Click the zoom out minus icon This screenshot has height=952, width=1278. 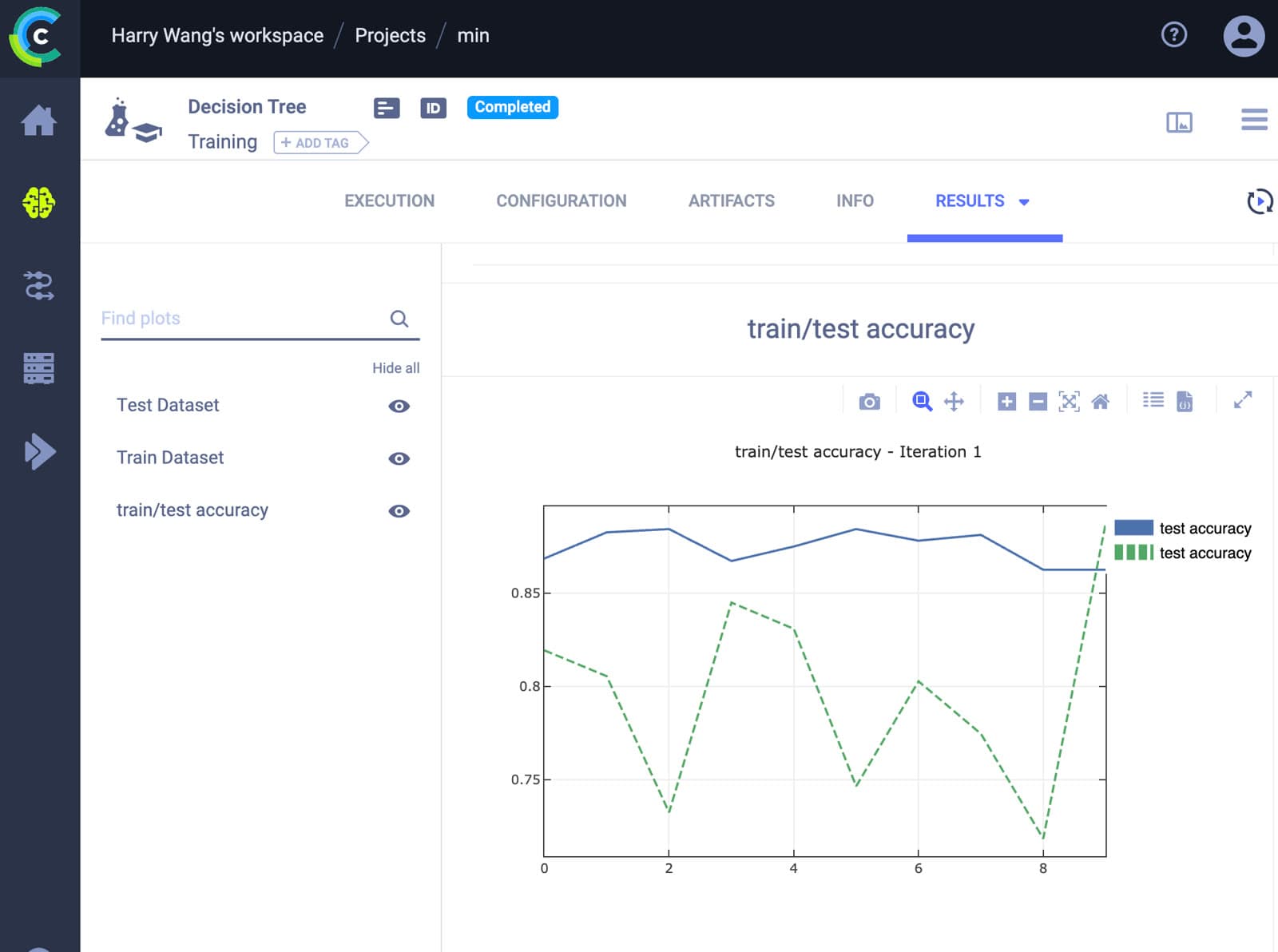[x=1038, y=401]
